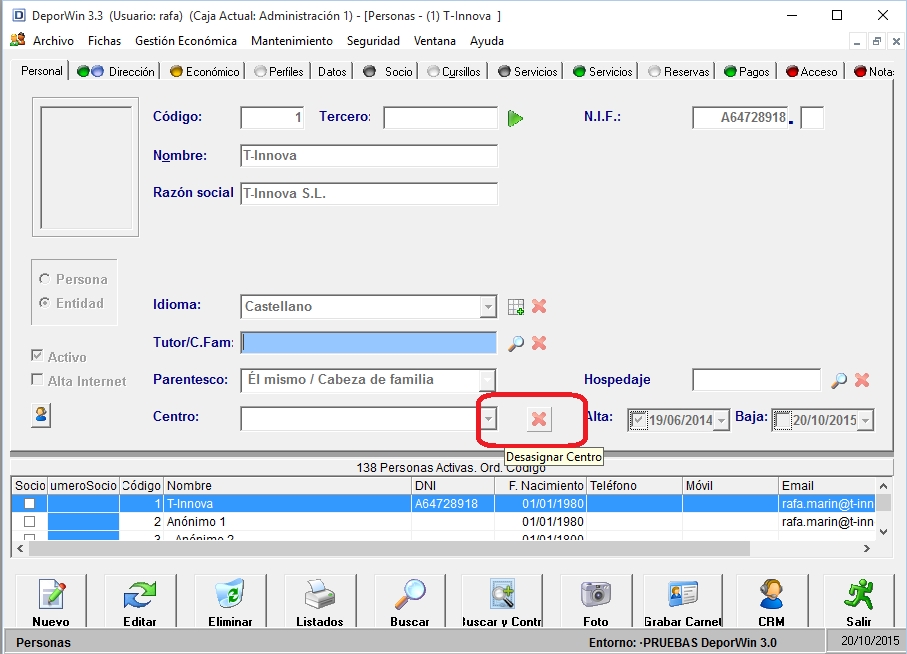Screen dimensions: 907x654
Task: Click the person icon below Alta Internet
Action: click(41, 415)
